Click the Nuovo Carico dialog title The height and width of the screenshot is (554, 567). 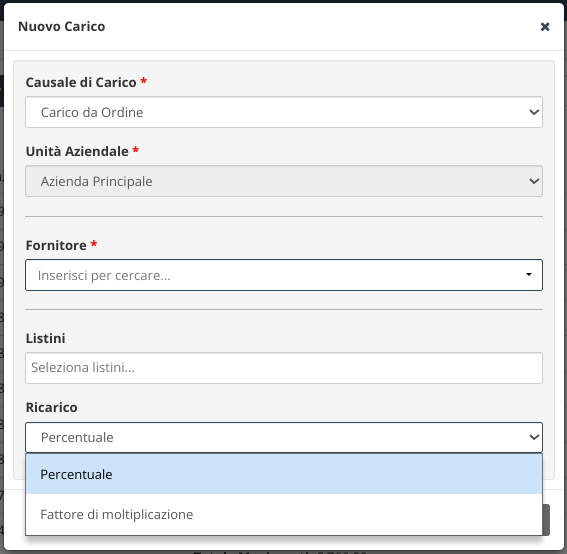point(61,26)
